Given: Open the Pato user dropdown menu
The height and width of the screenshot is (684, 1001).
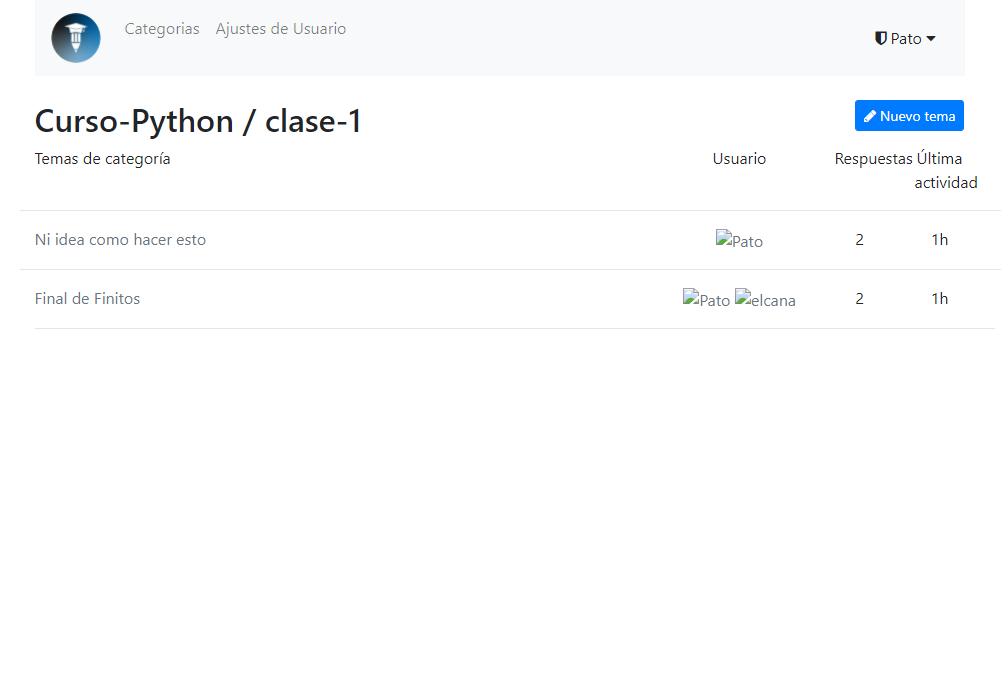Looking at the screenshot, I should click(x=905, y=39).
